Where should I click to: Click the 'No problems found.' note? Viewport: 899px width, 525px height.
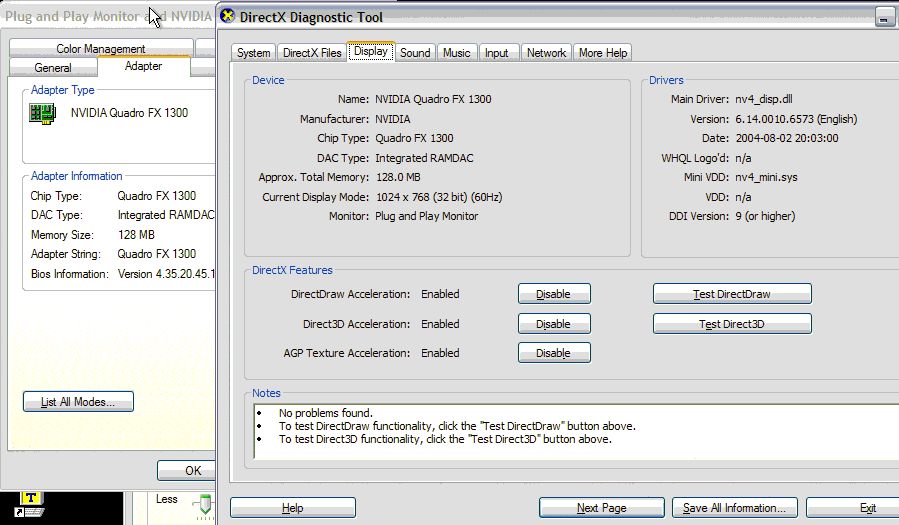[326, 413]
